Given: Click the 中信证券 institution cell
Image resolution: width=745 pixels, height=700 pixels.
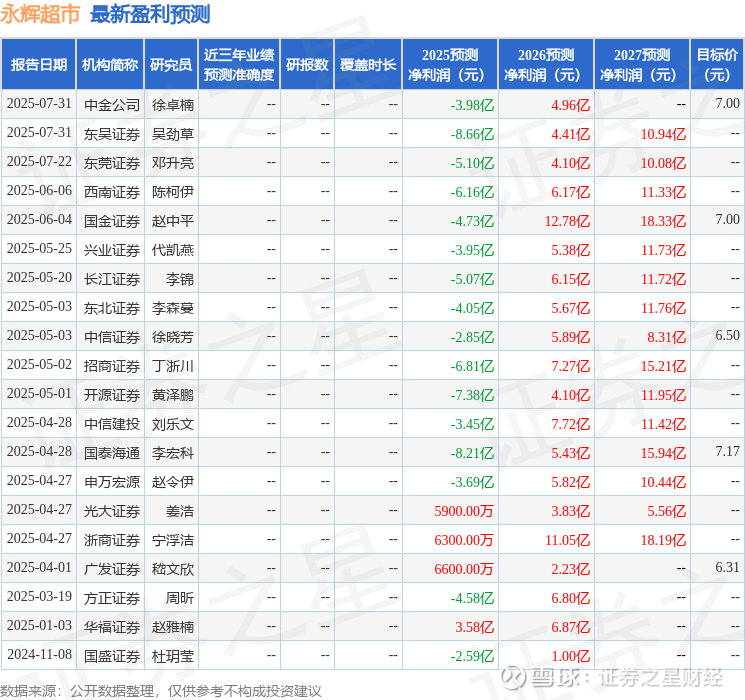Looking at the screenshot, I should click(112, 337).
